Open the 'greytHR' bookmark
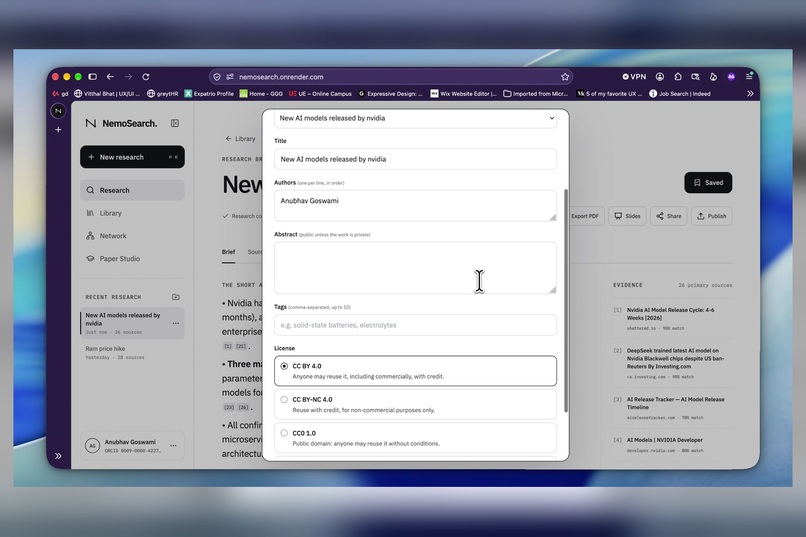Image resolution: width=806 pixels, height=537 pixels. tap(162, 94)
